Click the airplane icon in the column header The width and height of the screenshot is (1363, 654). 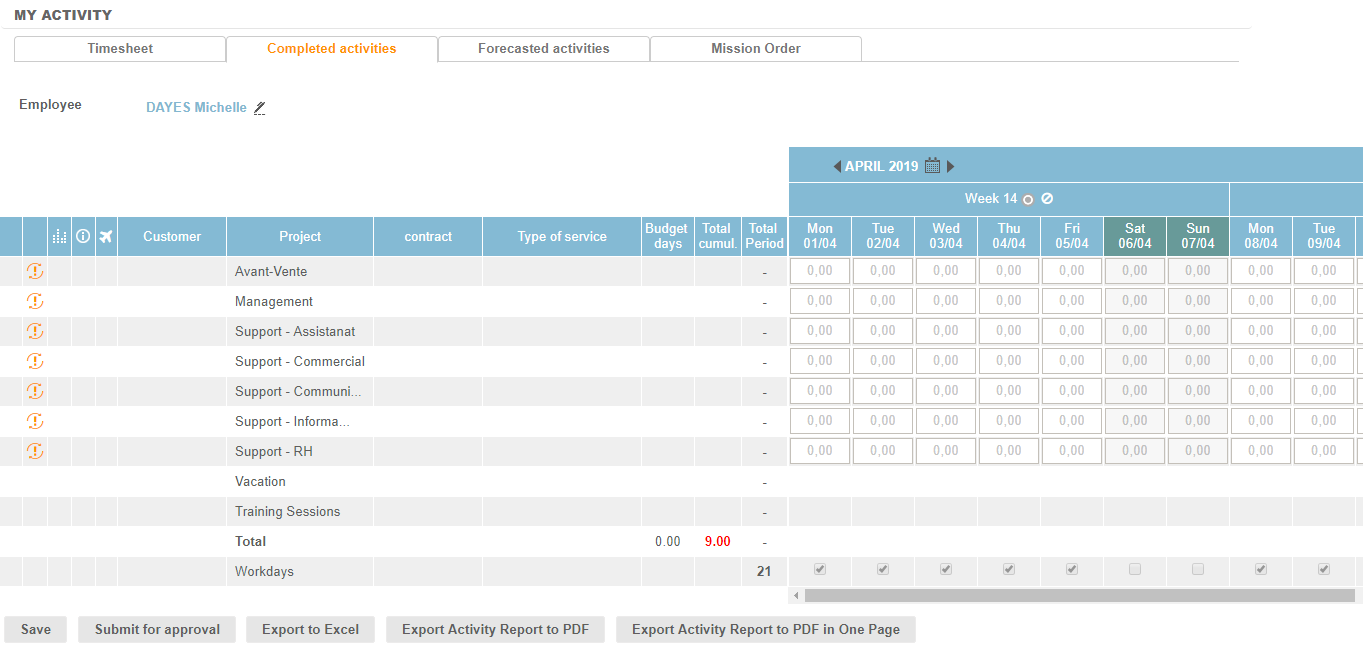[x=106, y=237]
